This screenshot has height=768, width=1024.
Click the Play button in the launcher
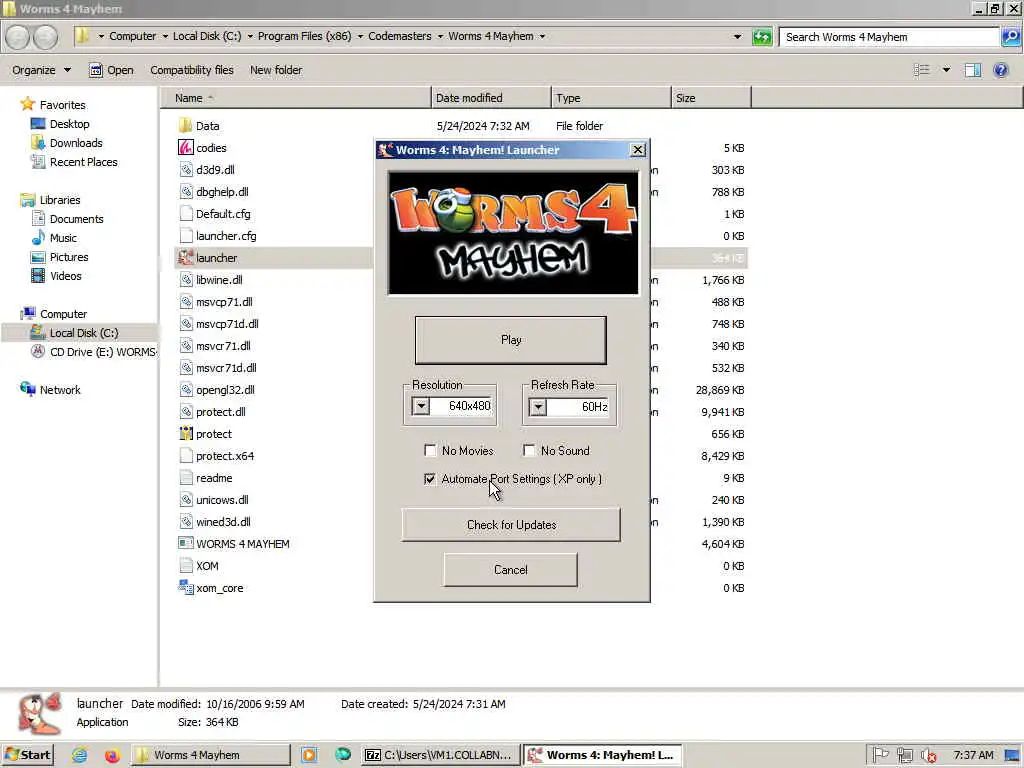point(511,340)
